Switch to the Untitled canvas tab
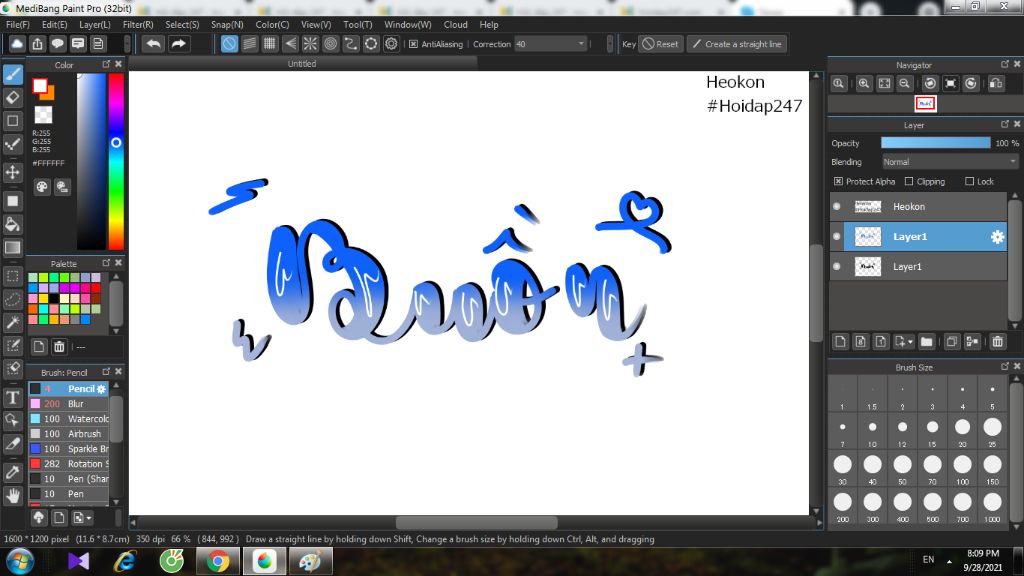This screenshot has height=576, width=1024. pos(302,63)
